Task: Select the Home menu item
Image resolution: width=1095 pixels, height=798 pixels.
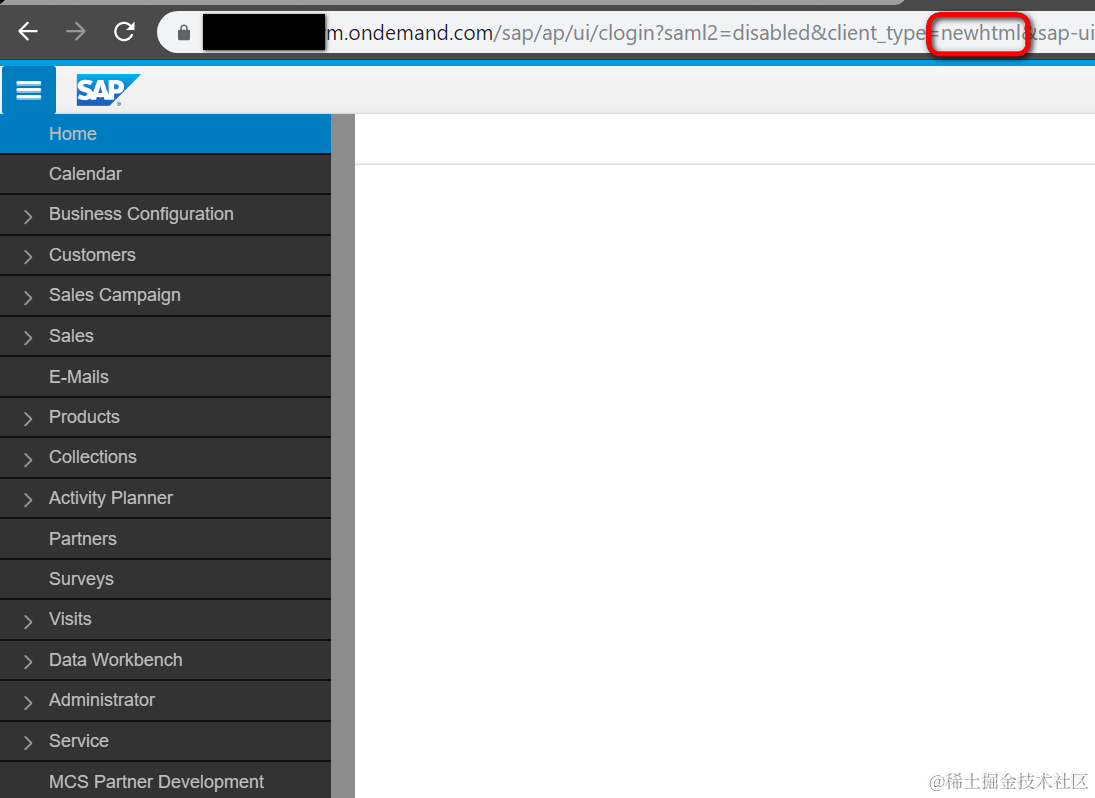Action: [72, 133]
